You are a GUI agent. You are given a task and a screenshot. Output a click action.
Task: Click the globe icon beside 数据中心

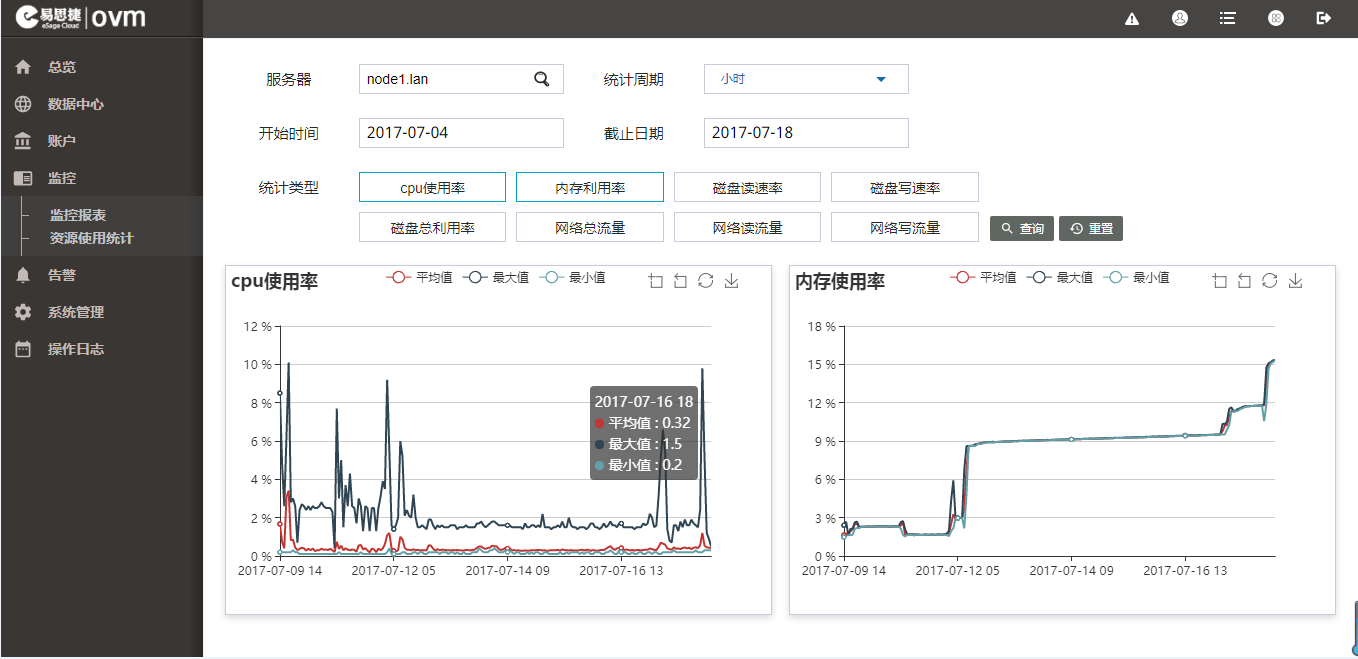[x=23, y=104]
